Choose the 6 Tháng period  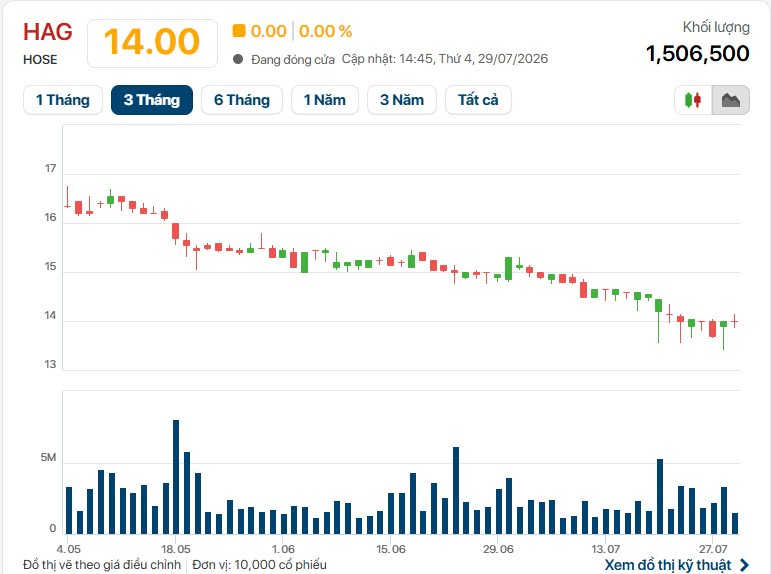pos(242,100)
